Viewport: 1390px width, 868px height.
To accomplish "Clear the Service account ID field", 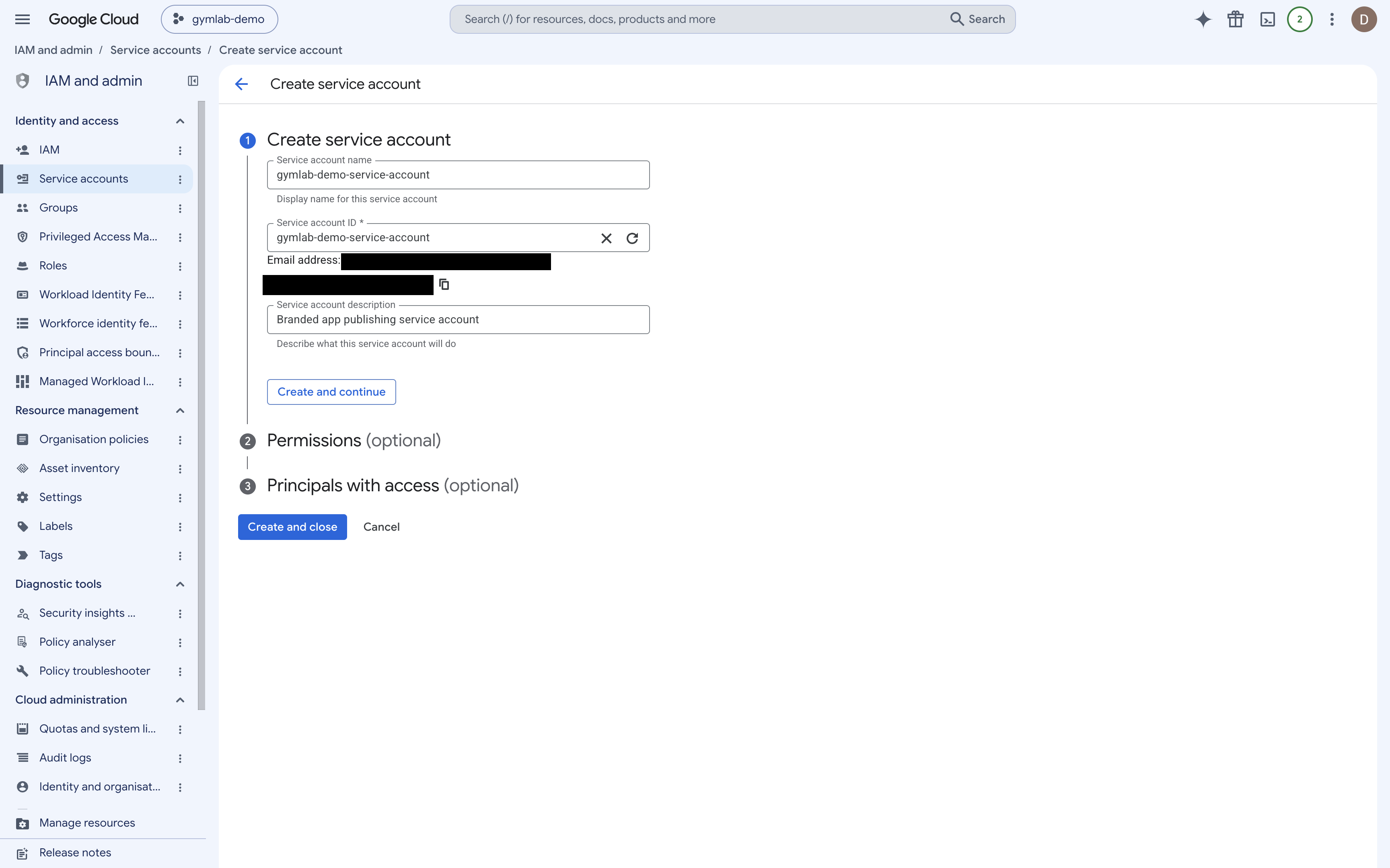I will click(606, 238).
